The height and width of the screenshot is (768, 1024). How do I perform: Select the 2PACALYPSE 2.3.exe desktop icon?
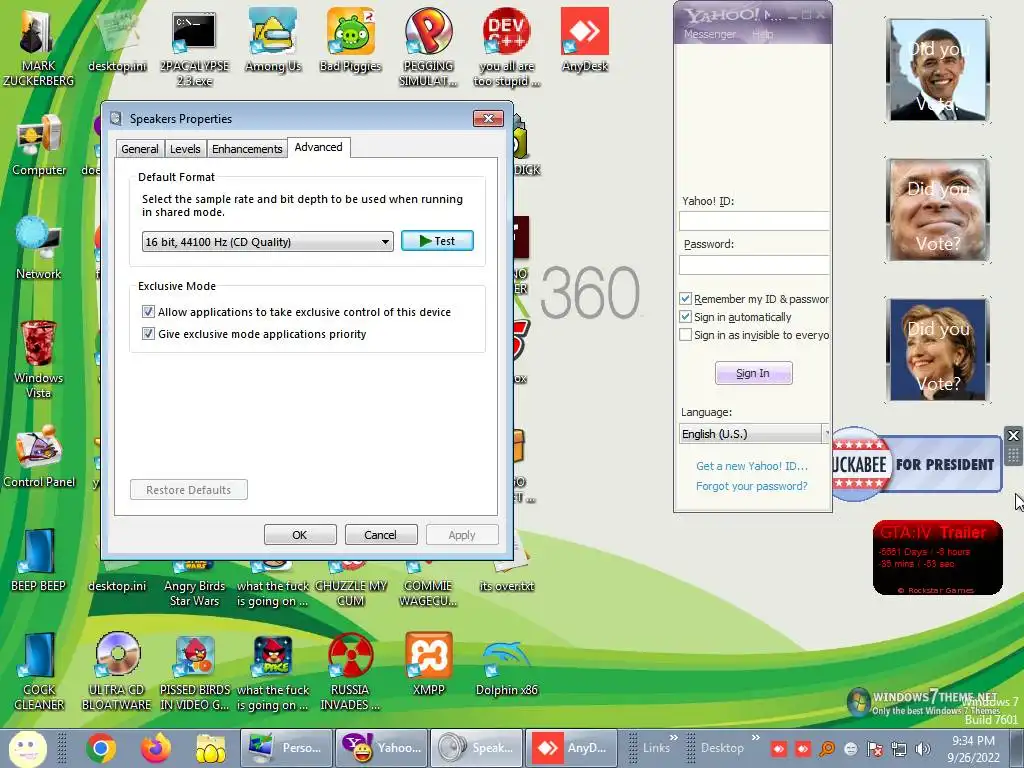click(194, 47)
